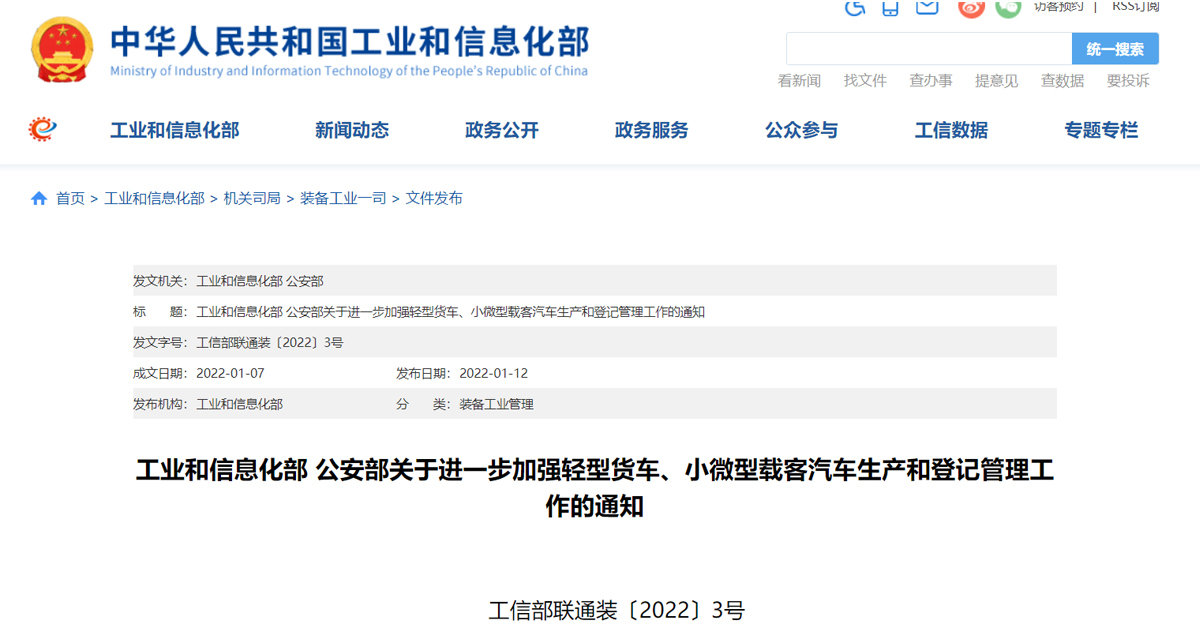Go to 首页 in the breadcrumb

click(70, 198)
